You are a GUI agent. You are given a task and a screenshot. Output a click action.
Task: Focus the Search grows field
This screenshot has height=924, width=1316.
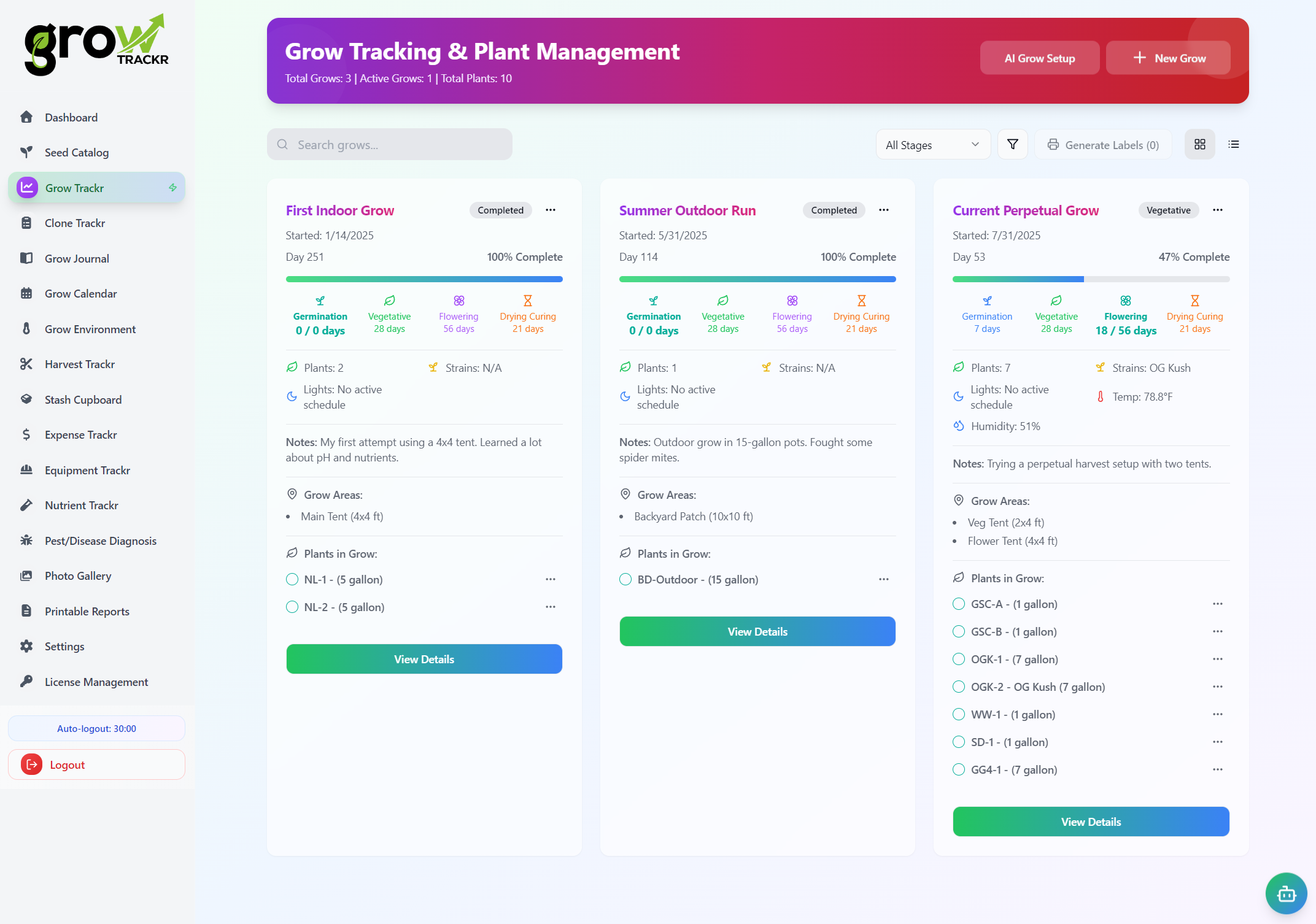(390, 144)
